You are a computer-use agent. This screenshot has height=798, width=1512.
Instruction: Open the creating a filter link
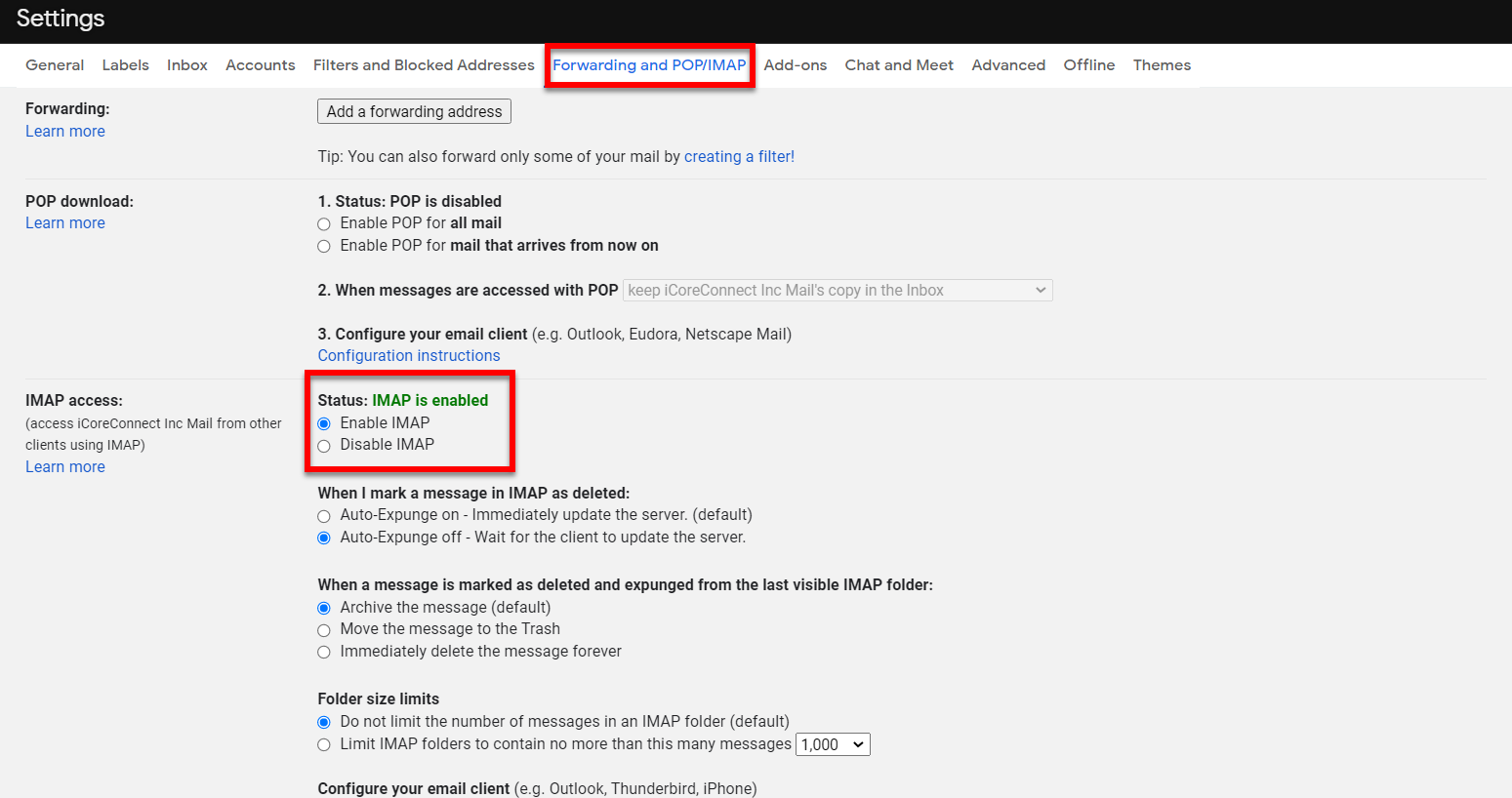pyautogui.click(x=738, y=156)
